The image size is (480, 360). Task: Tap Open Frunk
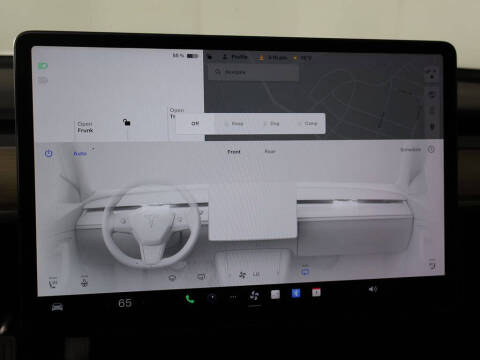pos(85,127)
